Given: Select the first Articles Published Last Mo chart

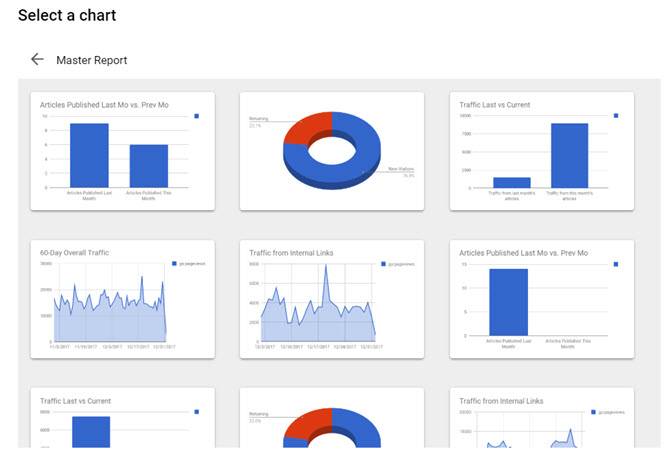Looking at the screenshot, I should pos(123,151).
